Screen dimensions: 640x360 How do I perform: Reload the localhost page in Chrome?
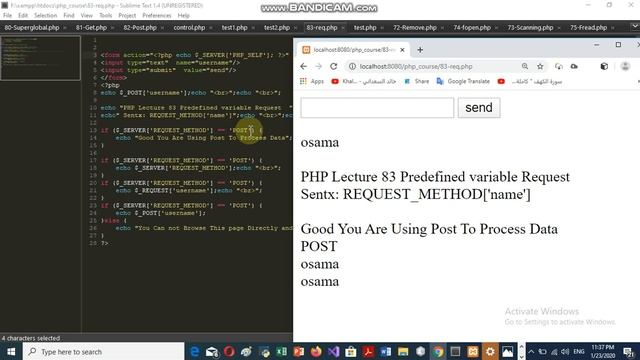click(x=333, y=67)
